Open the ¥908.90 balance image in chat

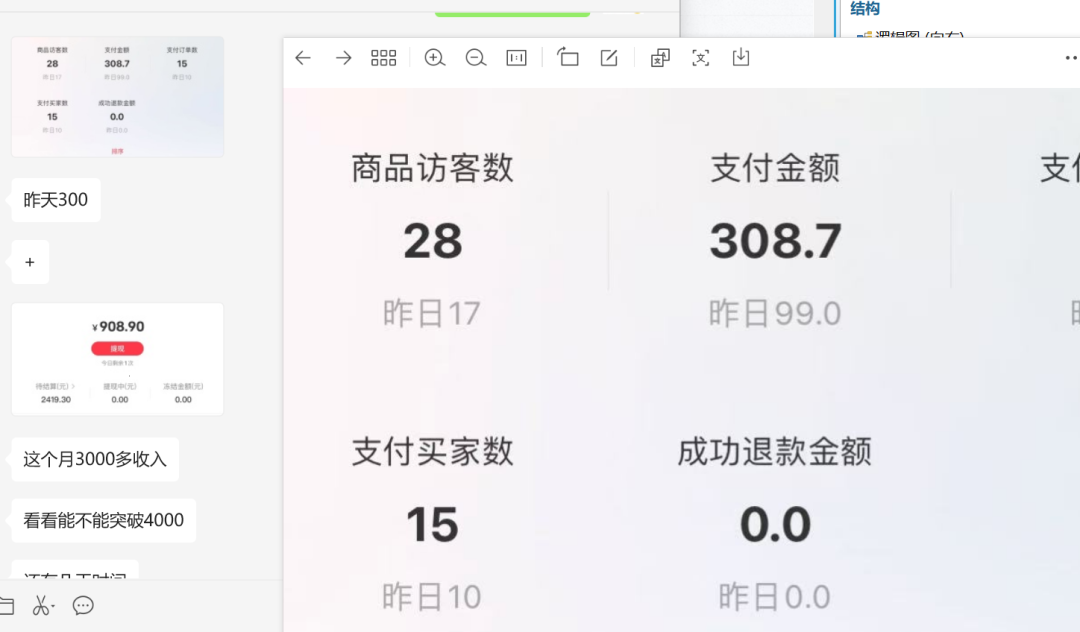click(117, 359)
